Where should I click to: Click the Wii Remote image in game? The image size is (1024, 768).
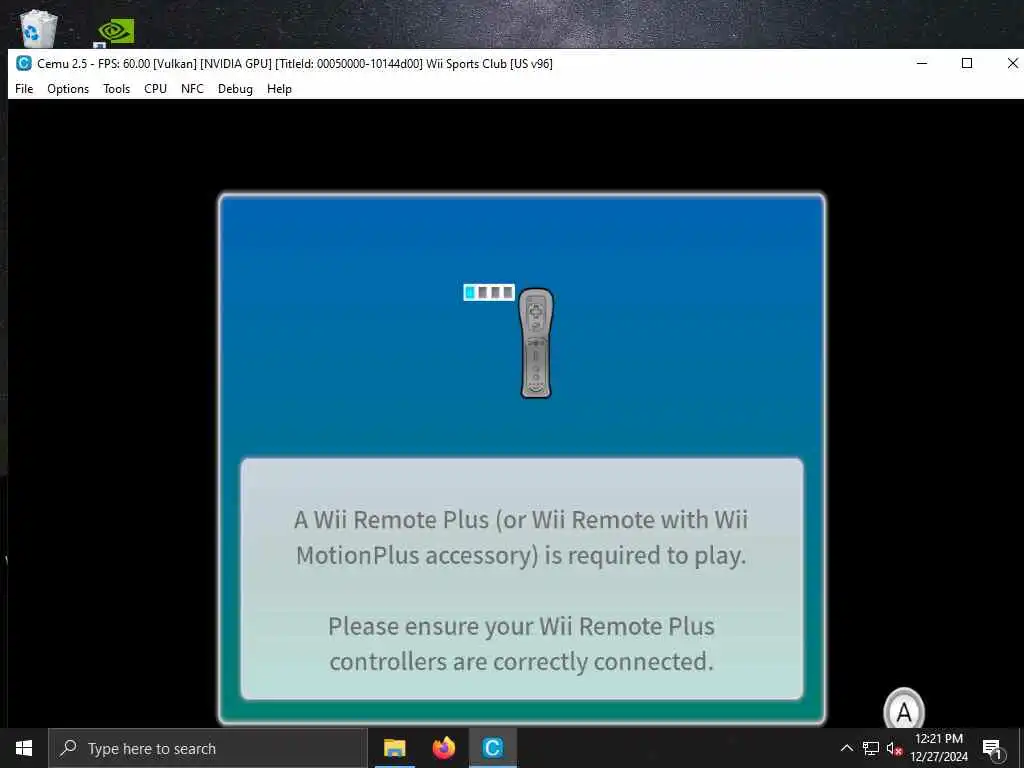point(536,343)
